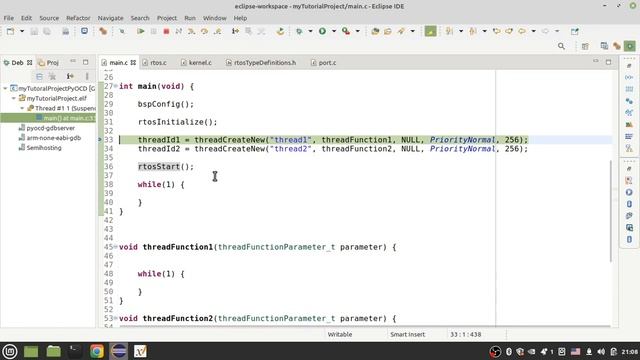Select the Proj explorer tab

click(x=49, y=62)
